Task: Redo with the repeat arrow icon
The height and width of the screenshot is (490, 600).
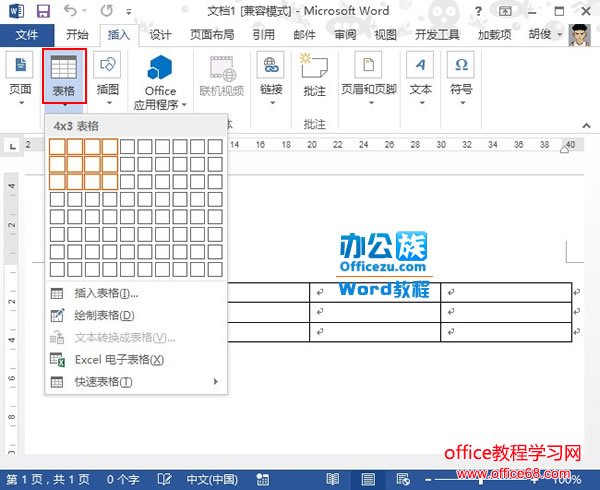Action: (x=106, y=11)
